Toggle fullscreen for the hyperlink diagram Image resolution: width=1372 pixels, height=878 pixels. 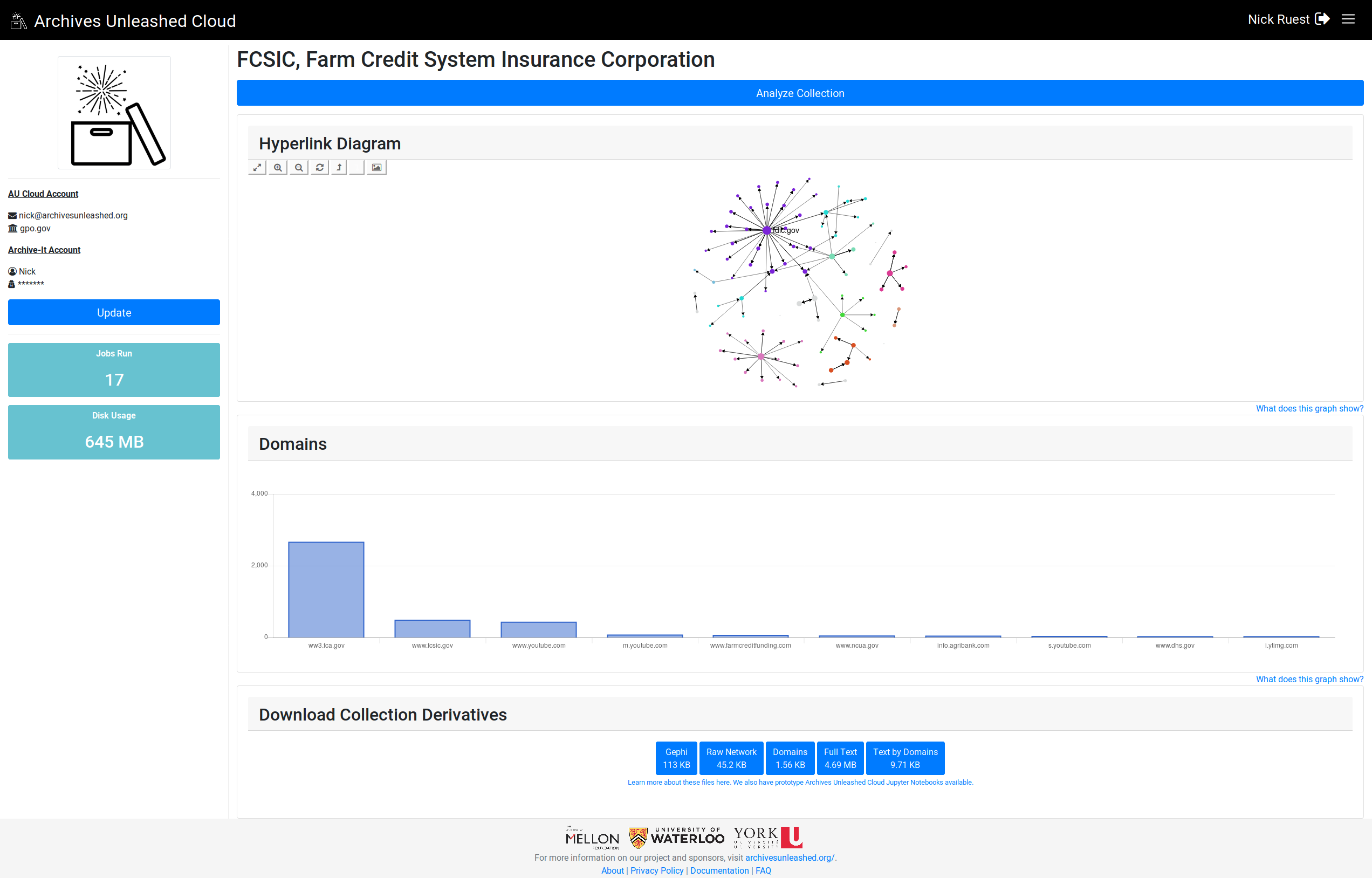(257, 168)
